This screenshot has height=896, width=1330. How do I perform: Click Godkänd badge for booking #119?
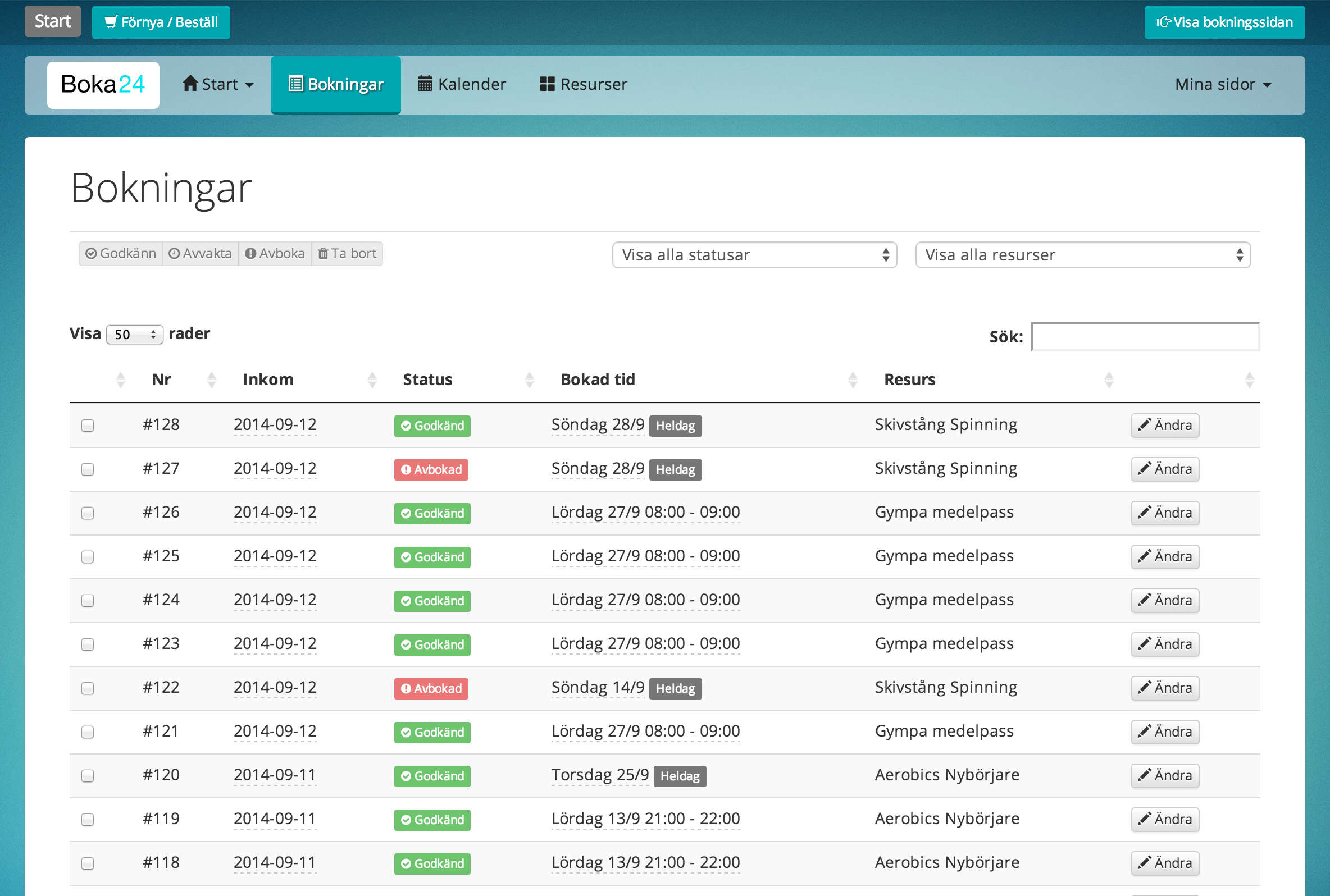[432, 820]
